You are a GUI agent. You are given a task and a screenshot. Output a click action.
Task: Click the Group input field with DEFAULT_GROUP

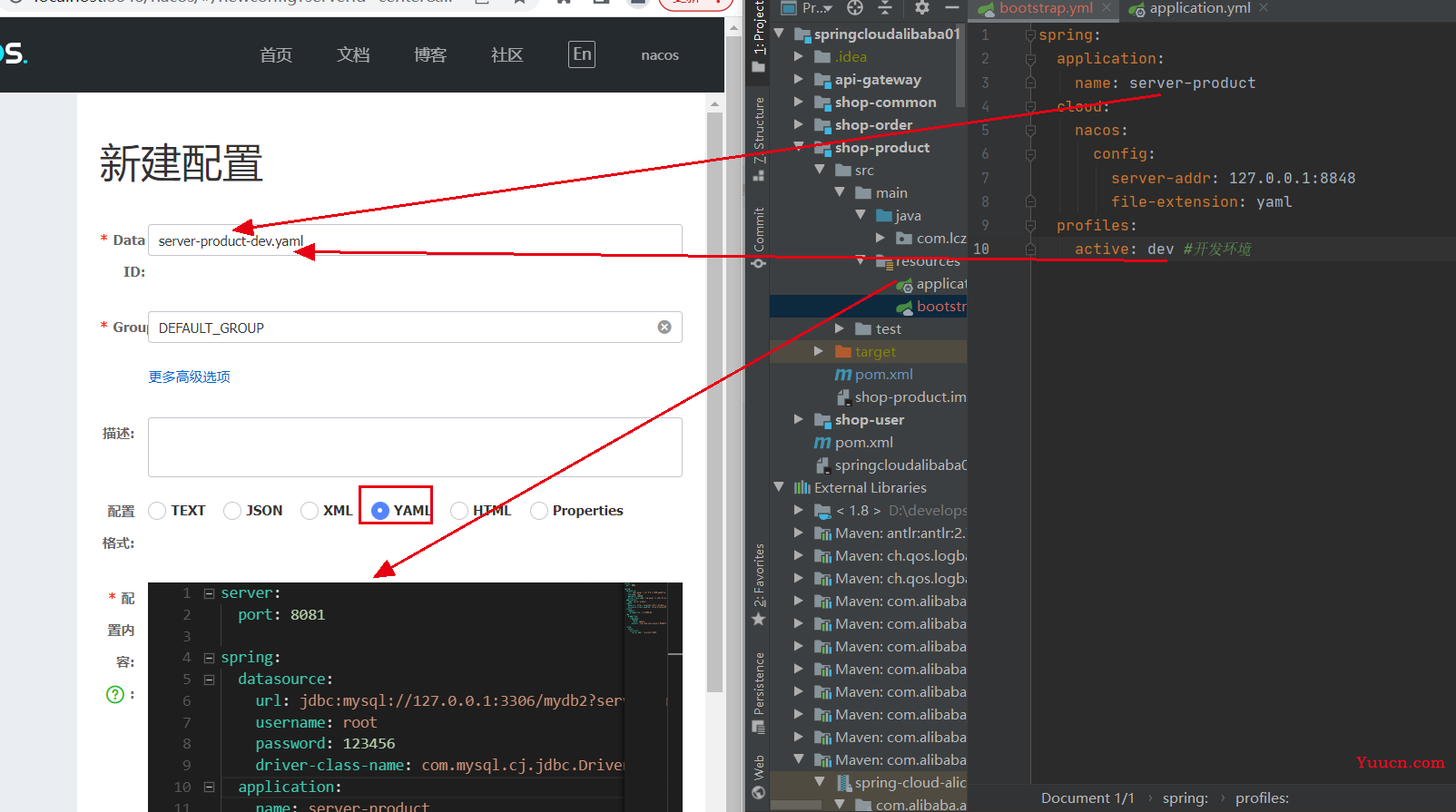tap(415, 328)
